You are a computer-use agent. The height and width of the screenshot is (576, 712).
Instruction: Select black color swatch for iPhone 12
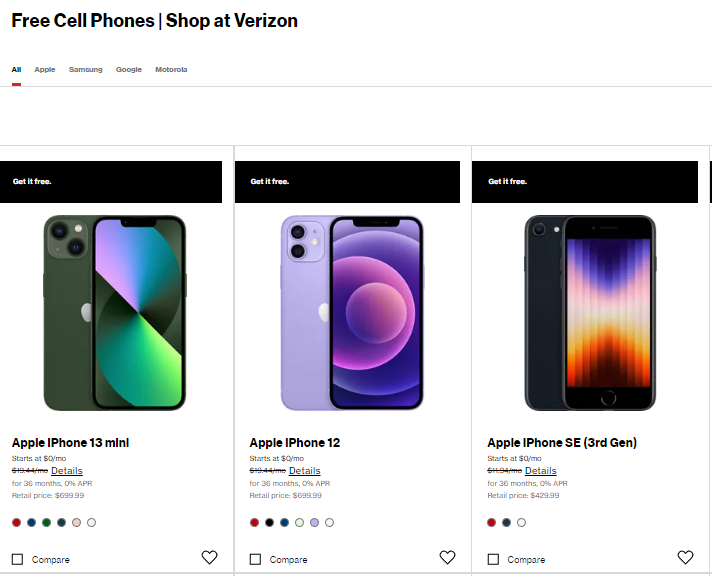point(270,522)
